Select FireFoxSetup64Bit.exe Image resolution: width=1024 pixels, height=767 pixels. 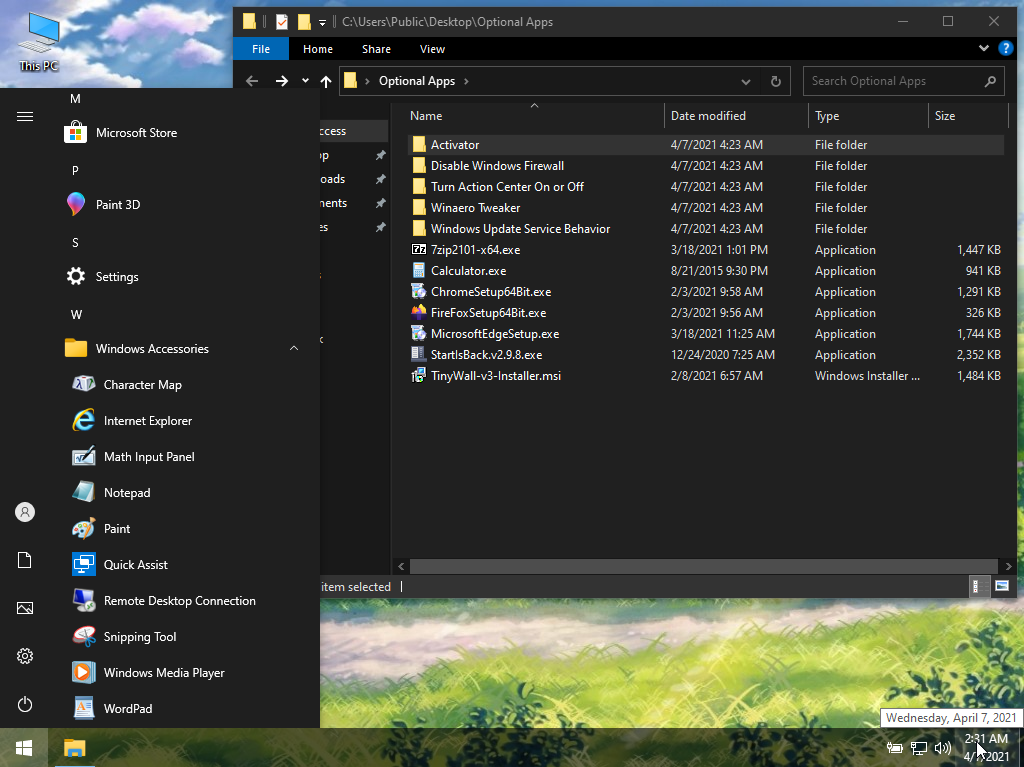(705, 312)
